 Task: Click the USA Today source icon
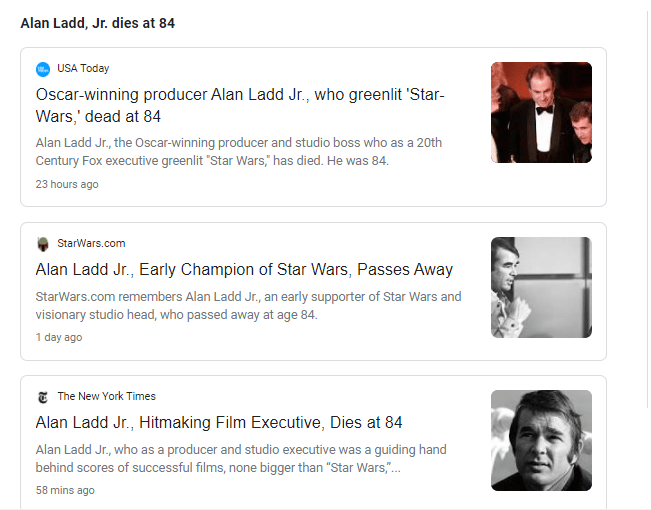coord(43,69)
